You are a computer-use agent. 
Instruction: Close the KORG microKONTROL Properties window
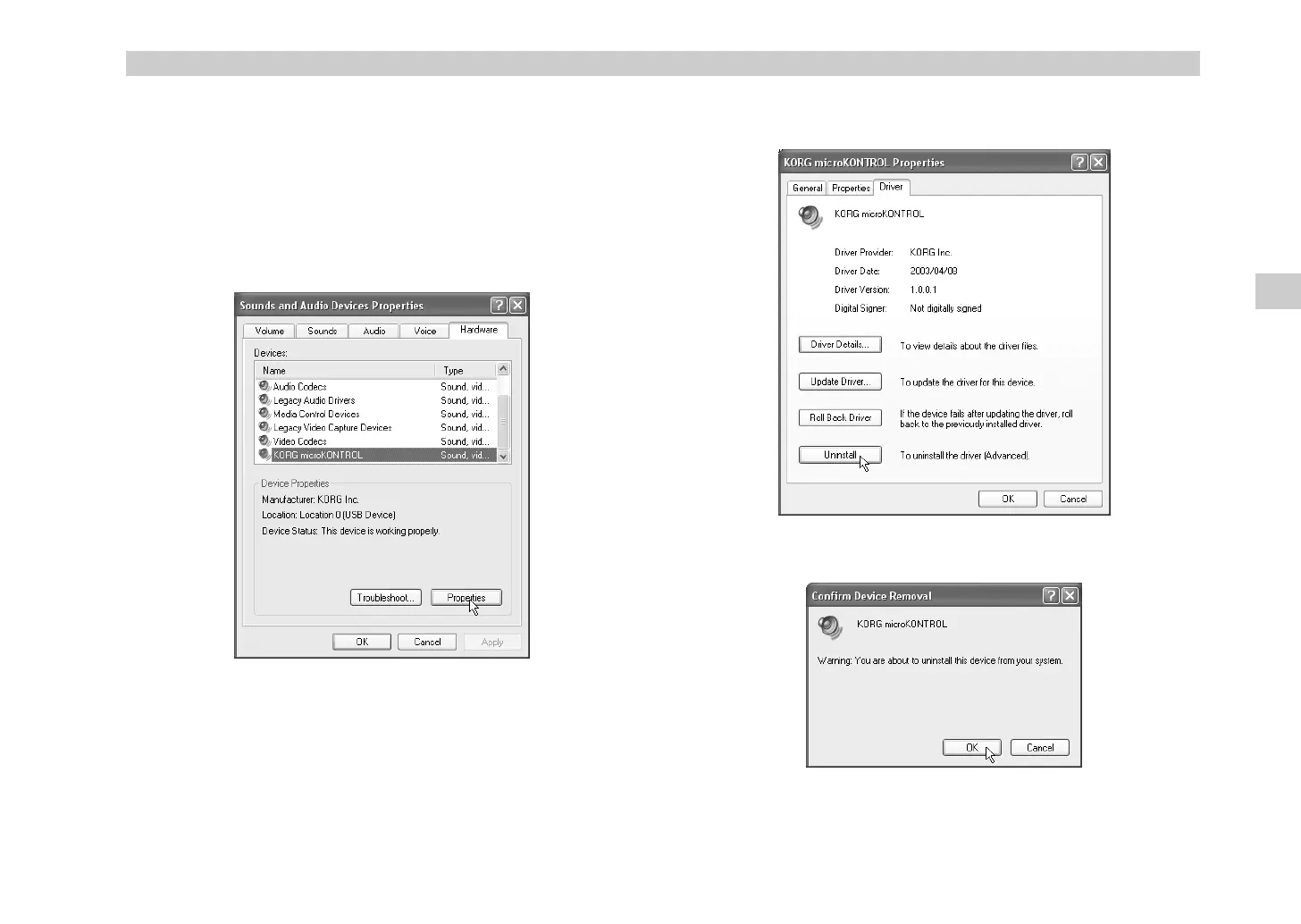1098,162
